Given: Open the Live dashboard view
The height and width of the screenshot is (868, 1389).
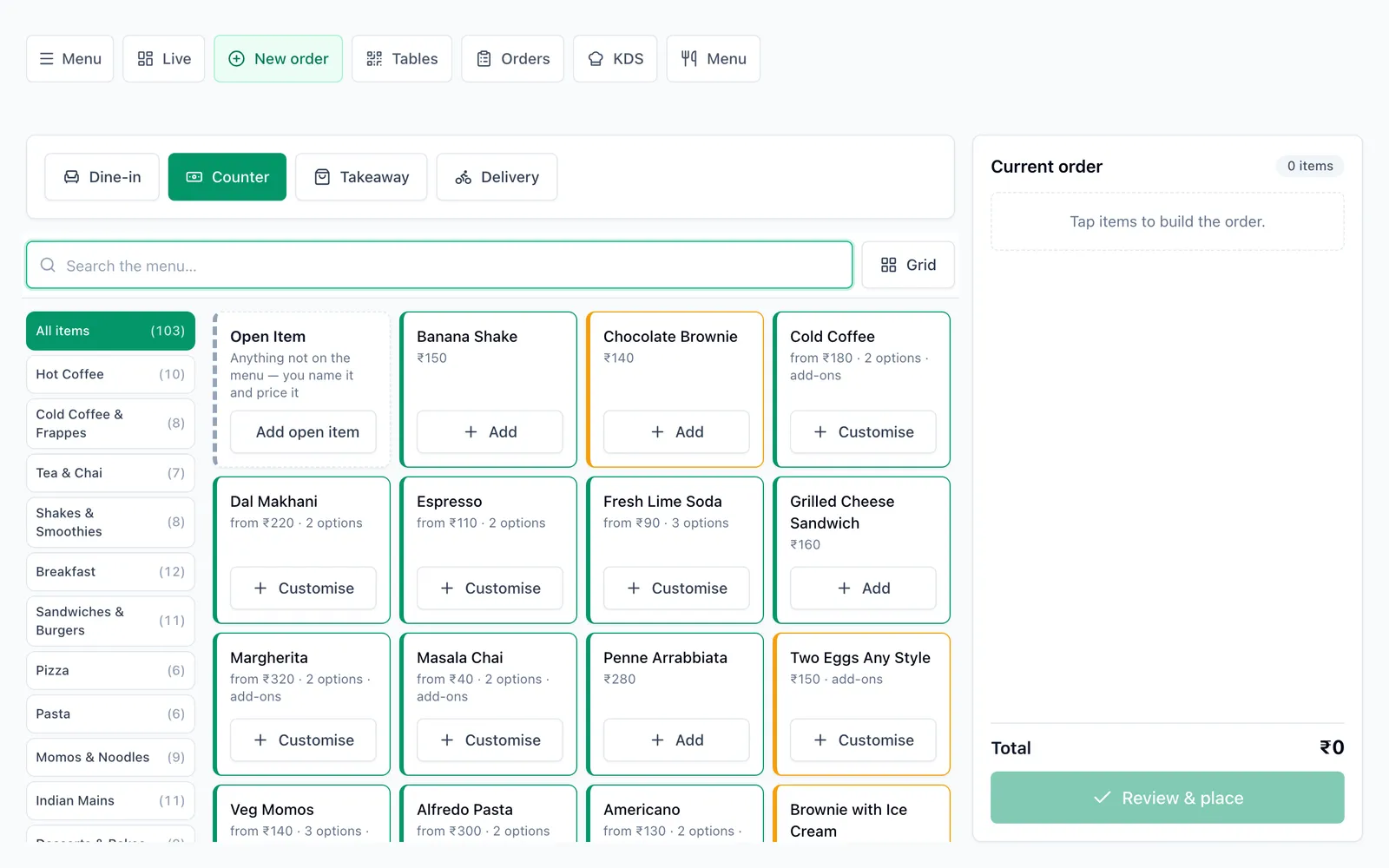Looking at the screenshot, I should (164, 59).
